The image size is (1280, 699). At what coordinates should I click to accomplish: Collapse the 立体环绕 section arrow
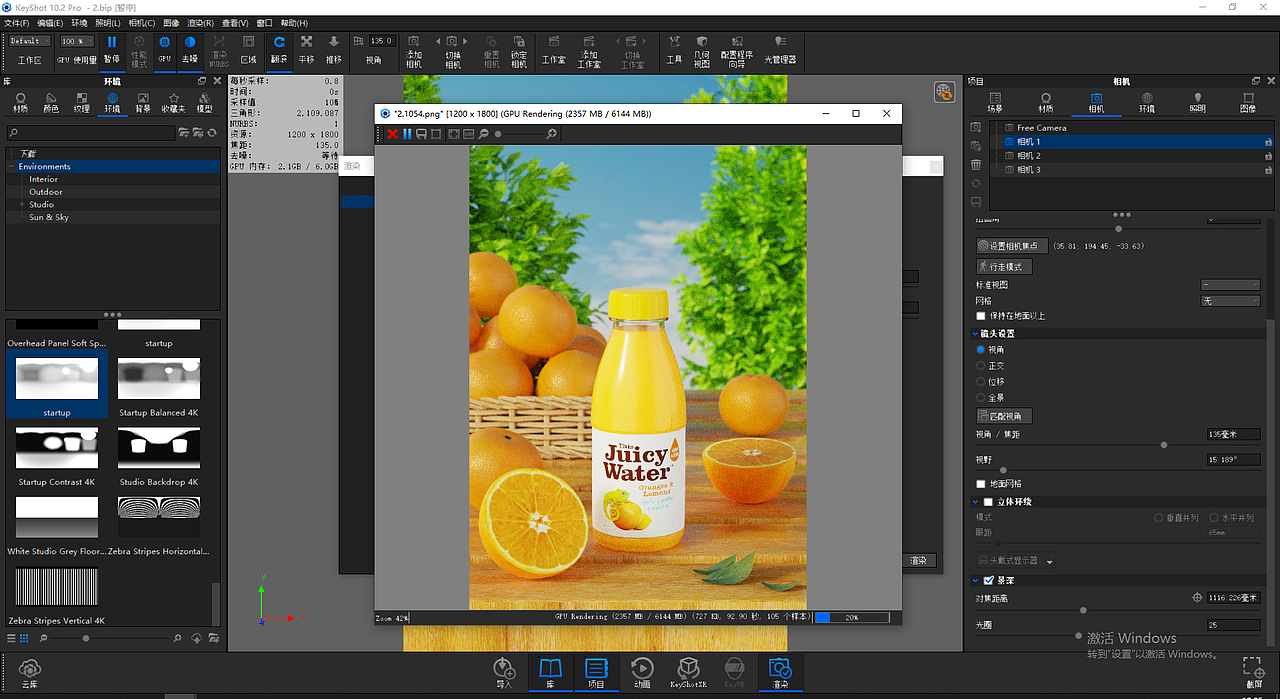pos(975,502)
